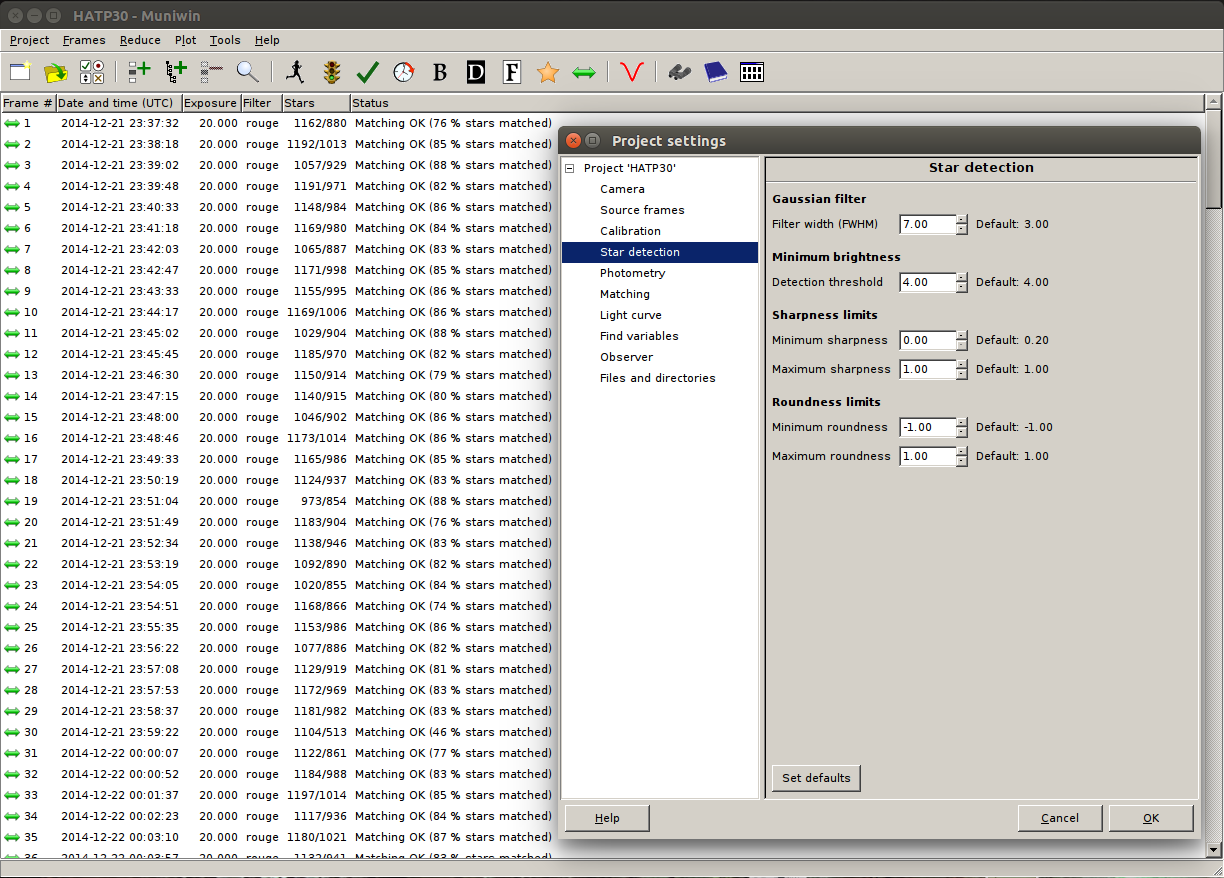Select Source frames settings page
Image resolution: width=1224 pixels, height=878 pixels.
pyautogui.click(x=642, y=210)
